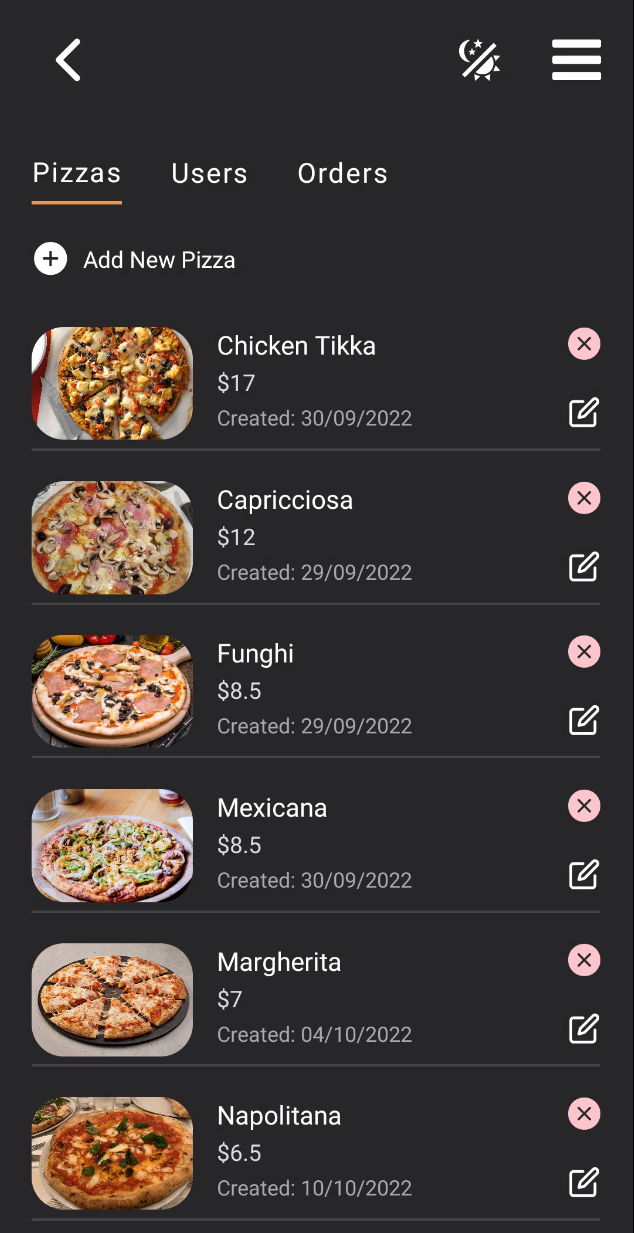Viewport: 634px width, 1233px height.
Task: Delete the Capricciosa pizza entry
Action: [x=584, y=498]
